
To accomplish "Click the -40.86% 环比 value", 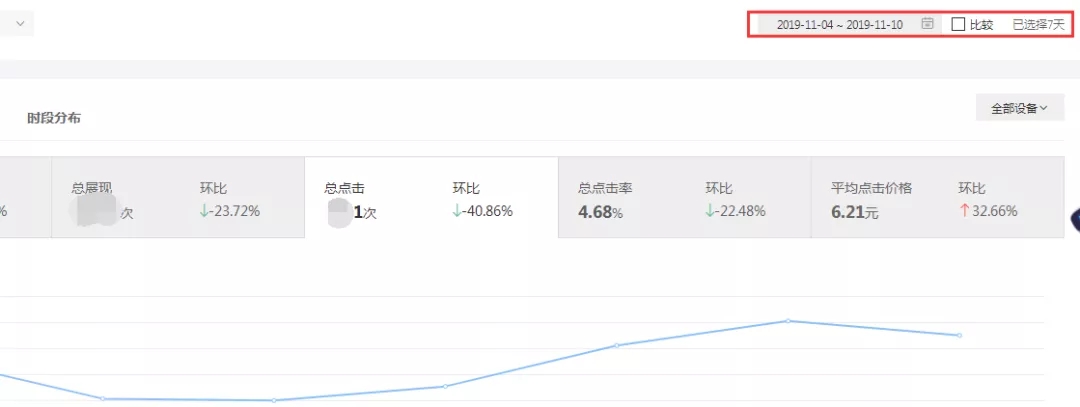I will click(x=483, y=211).
